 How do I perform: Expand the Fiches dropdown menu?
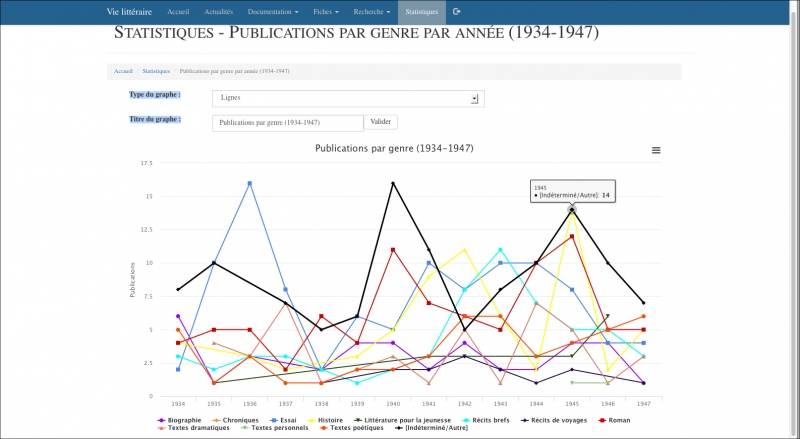pyautogui.click(x=325, y=12)
